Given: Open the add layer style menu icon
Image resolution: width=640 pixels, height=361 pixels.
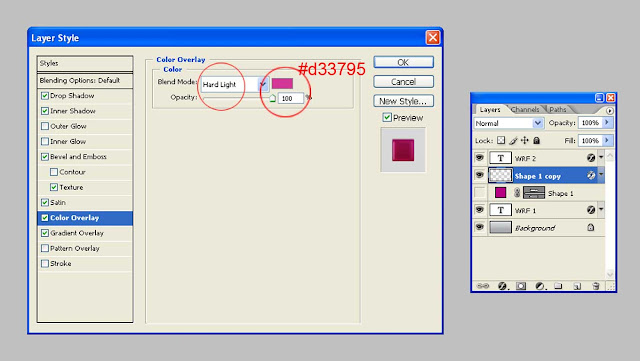Looking at the screenshot, I should pos(502,286).
